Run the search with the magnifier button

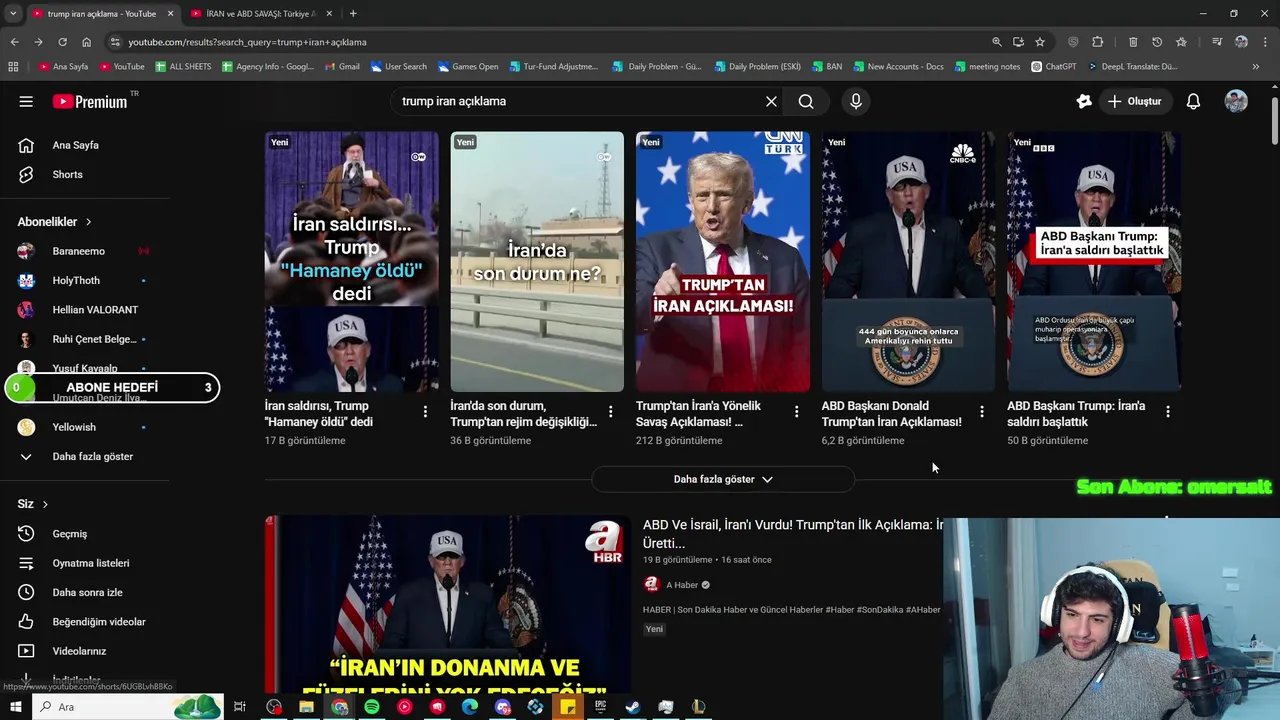806,101
